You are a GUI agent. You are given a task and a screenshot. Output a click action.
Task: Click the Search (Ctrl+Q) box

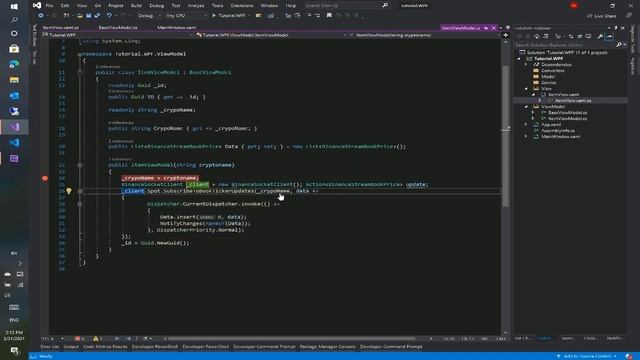[346, 6]
